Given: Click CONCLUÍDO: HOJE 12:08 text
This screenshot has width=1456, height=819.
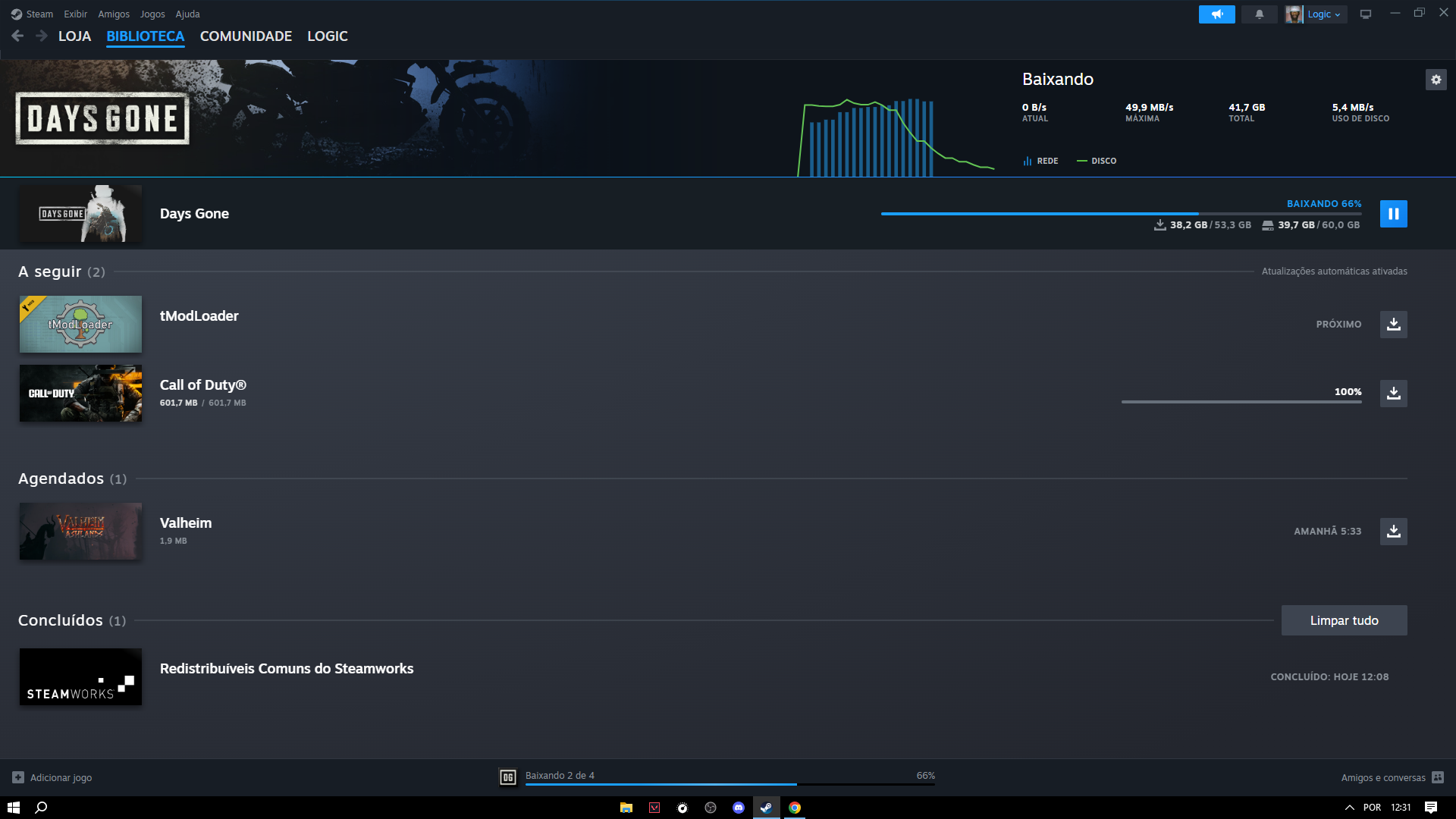Looking at the screenshot, I should pos(1329,677).
